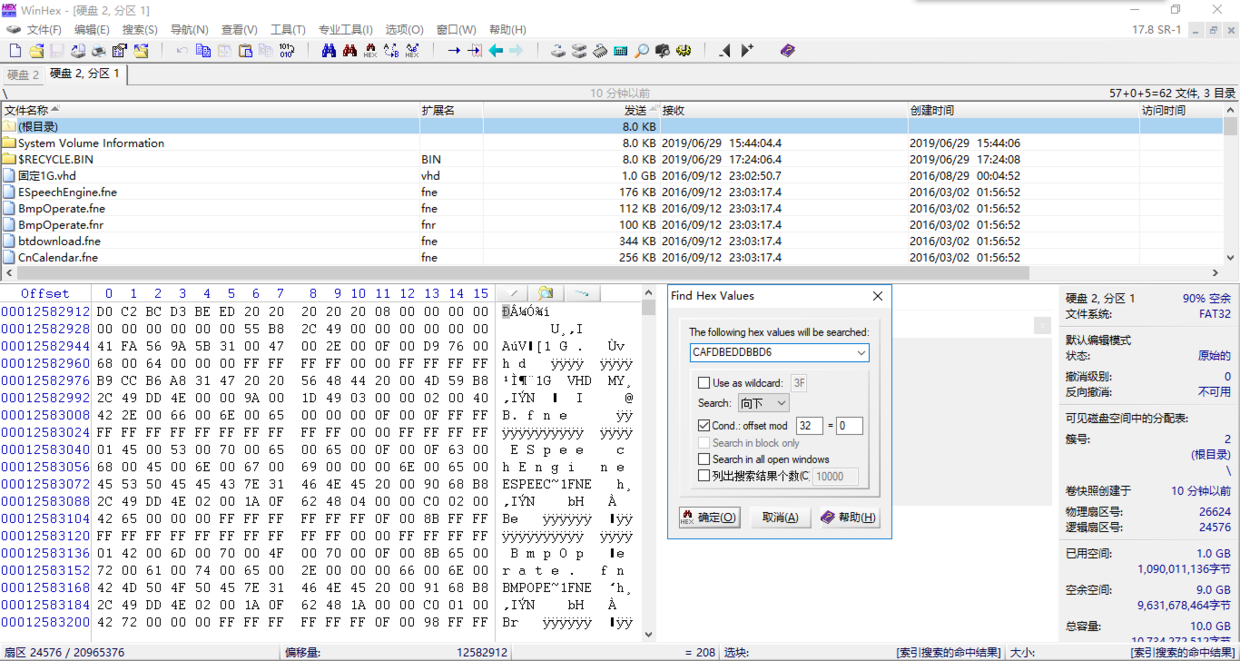Select the CnCalendar.fne file

point(612,257)
